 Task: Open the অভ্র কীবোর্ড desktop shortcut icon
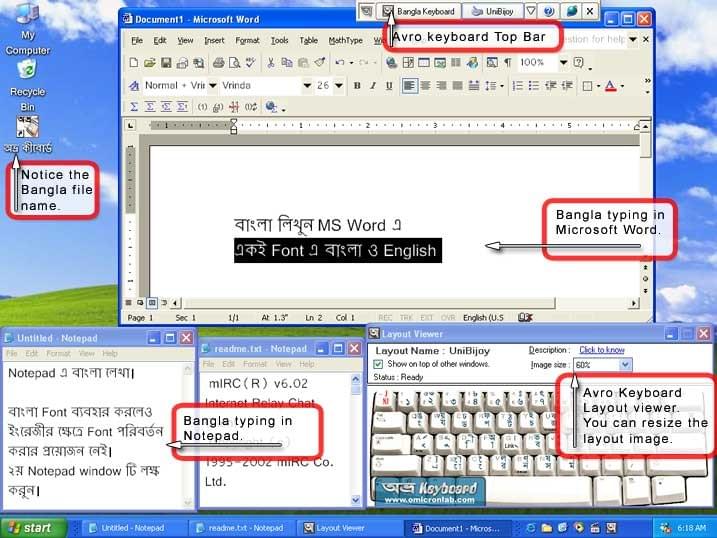point(27,126)
